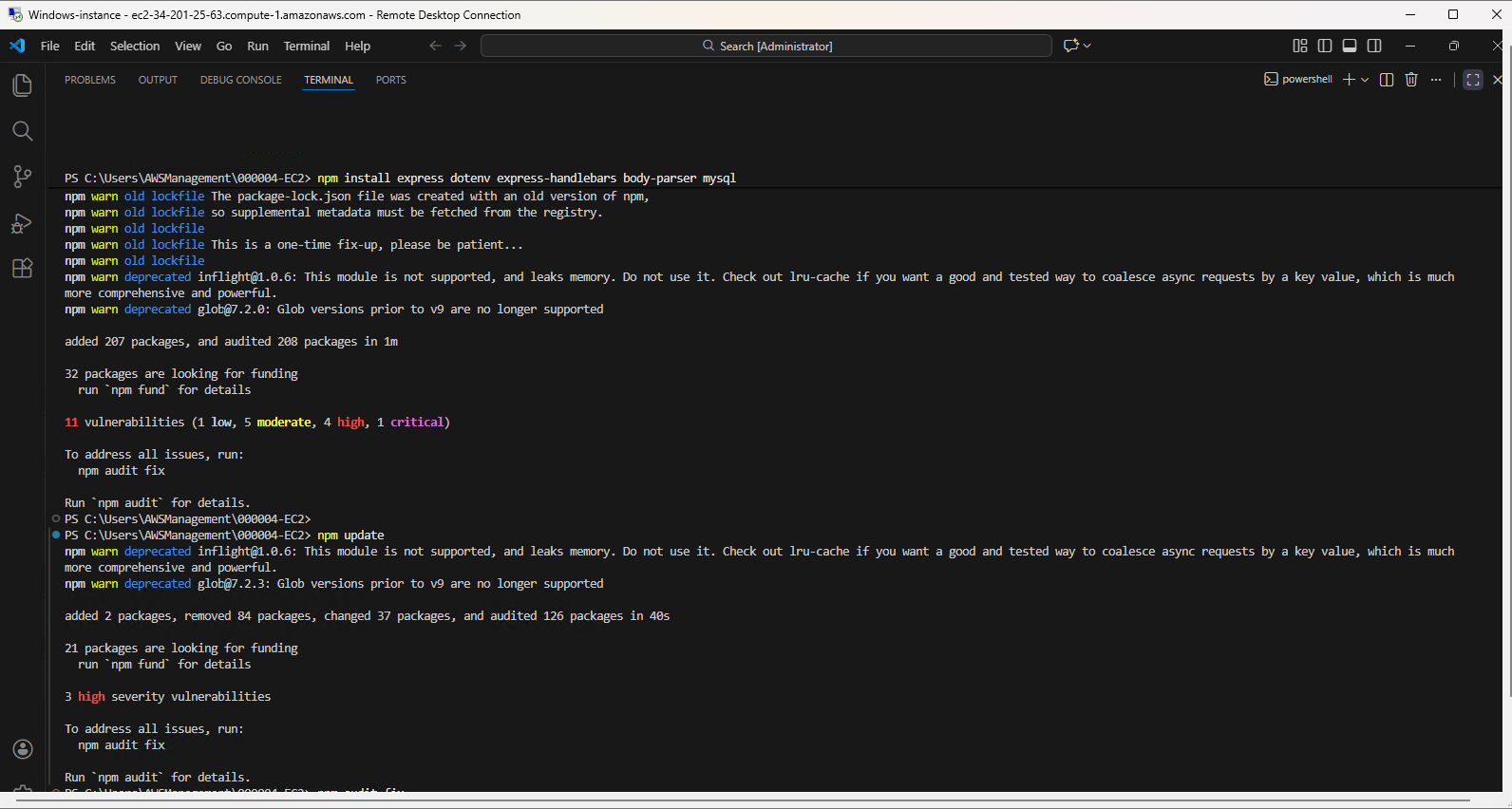
Task: Open the Terminal menu
Action: click(x=307, y=46)
